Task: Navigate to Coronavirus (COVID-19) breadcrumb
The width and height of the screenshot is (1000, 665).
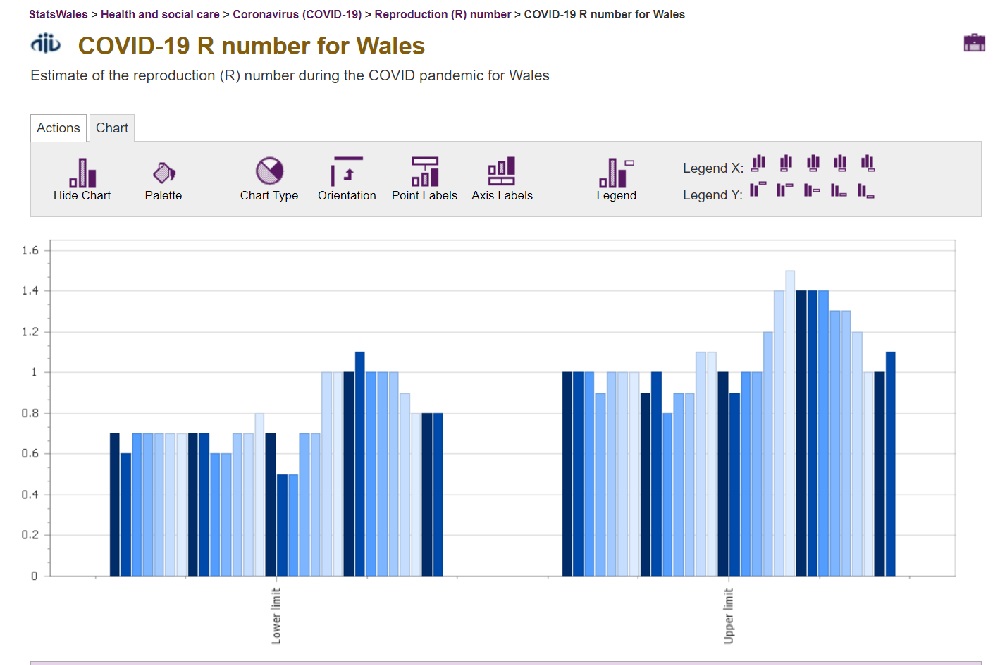Action: 297,14
